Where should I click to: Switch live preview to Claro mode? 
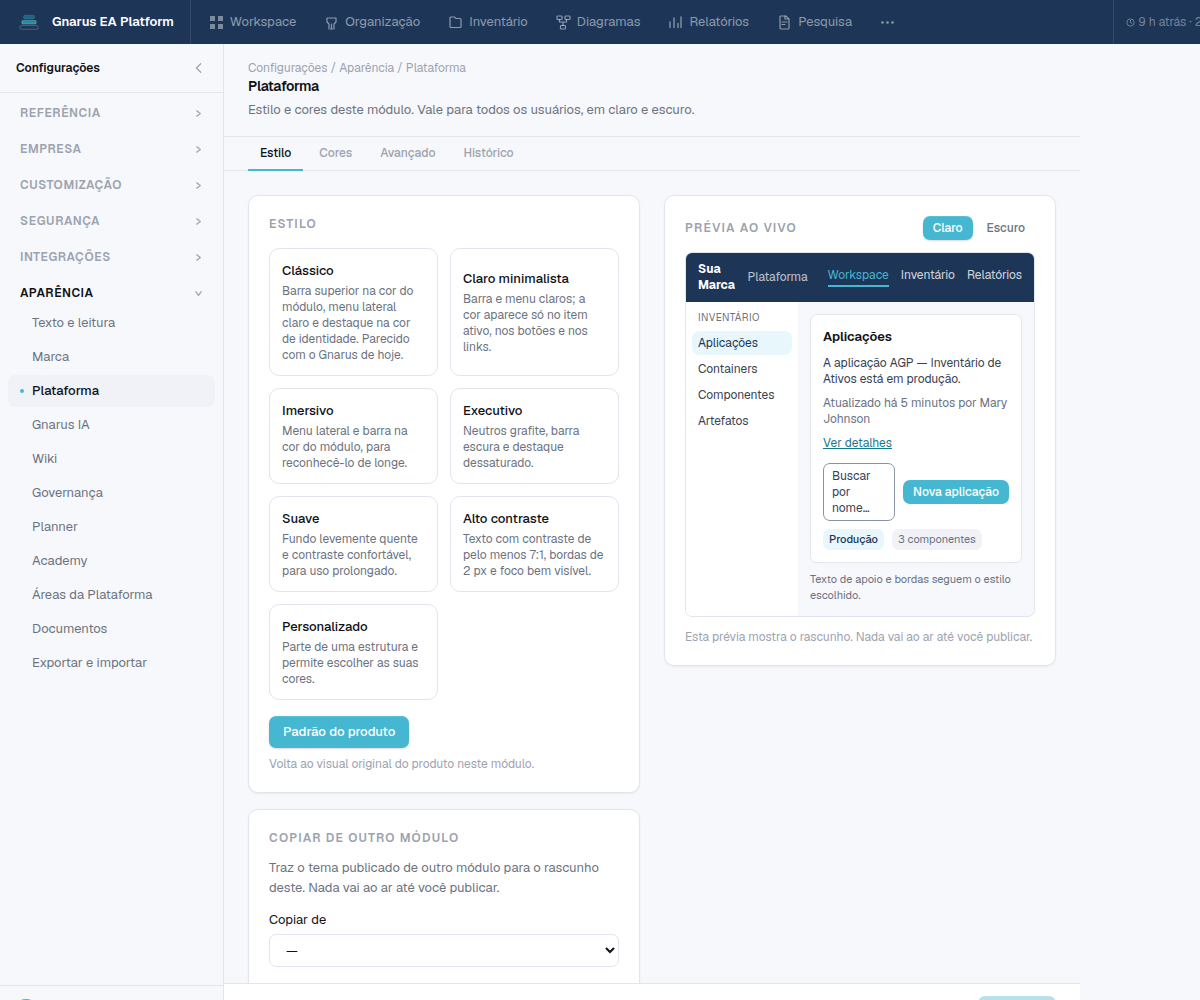pos(947,228)
